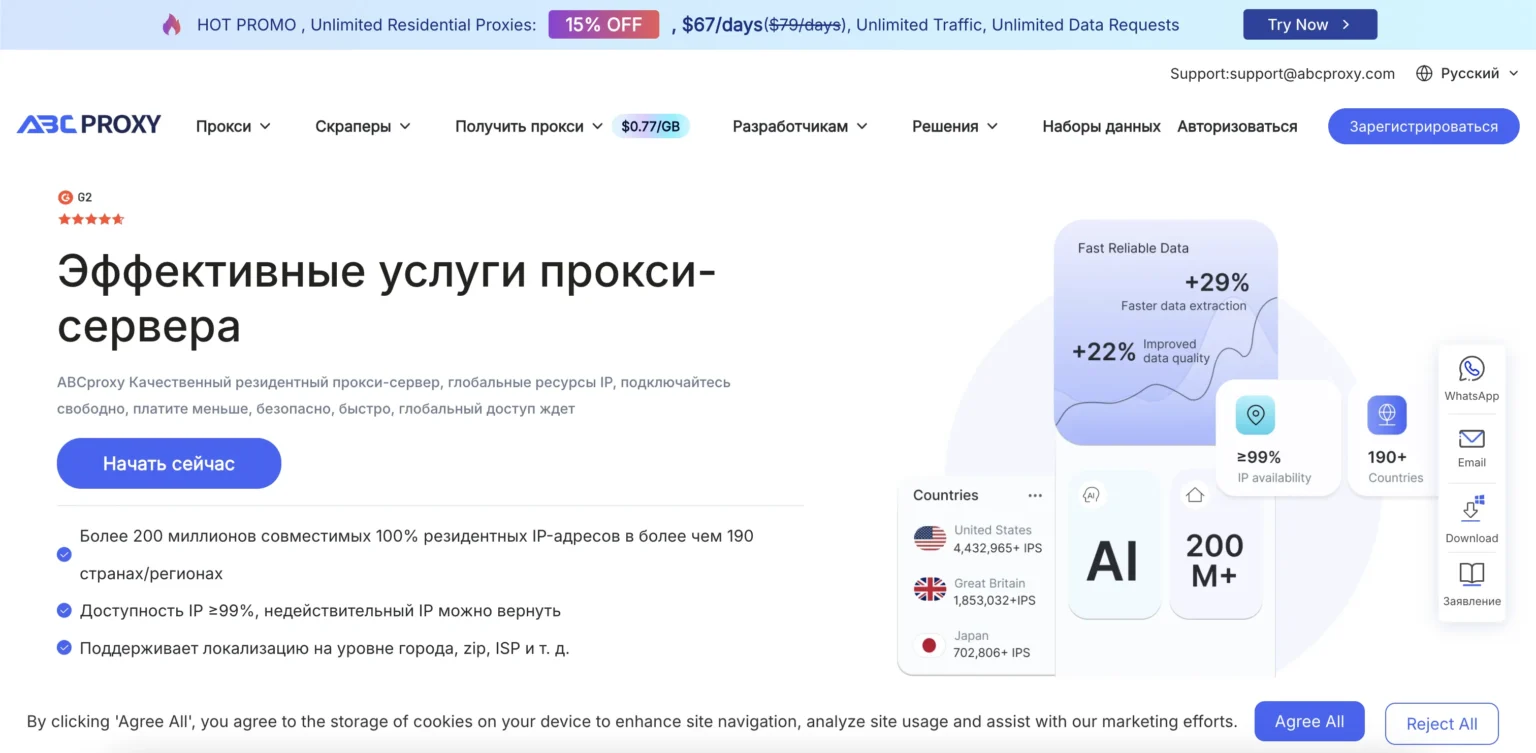Click the flame icon in the promo banner
Screen dimensions: 1536x753
pyautogui.click(x=172, y=23)
